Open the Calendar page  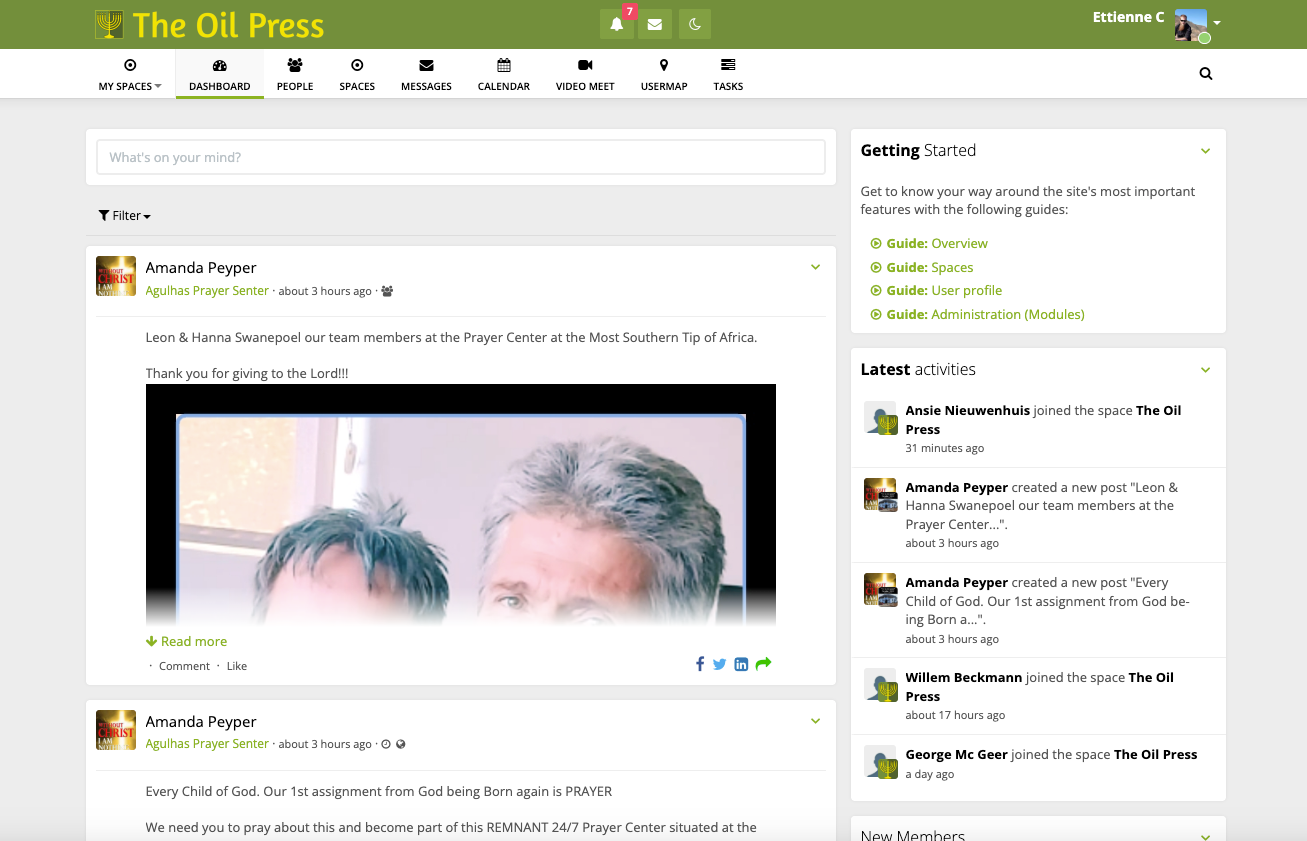point(504,74)
